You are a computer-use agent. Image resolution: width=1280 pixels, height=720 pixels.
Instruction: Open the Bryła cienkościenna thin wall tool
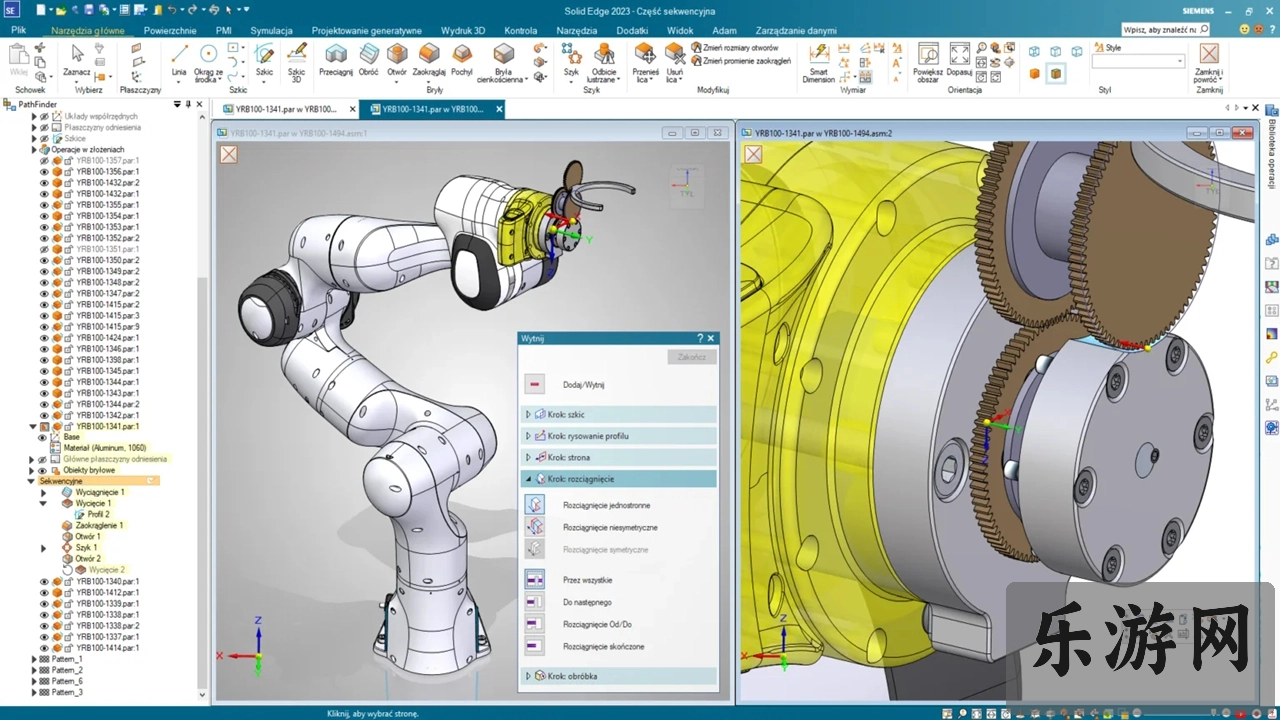503,61
